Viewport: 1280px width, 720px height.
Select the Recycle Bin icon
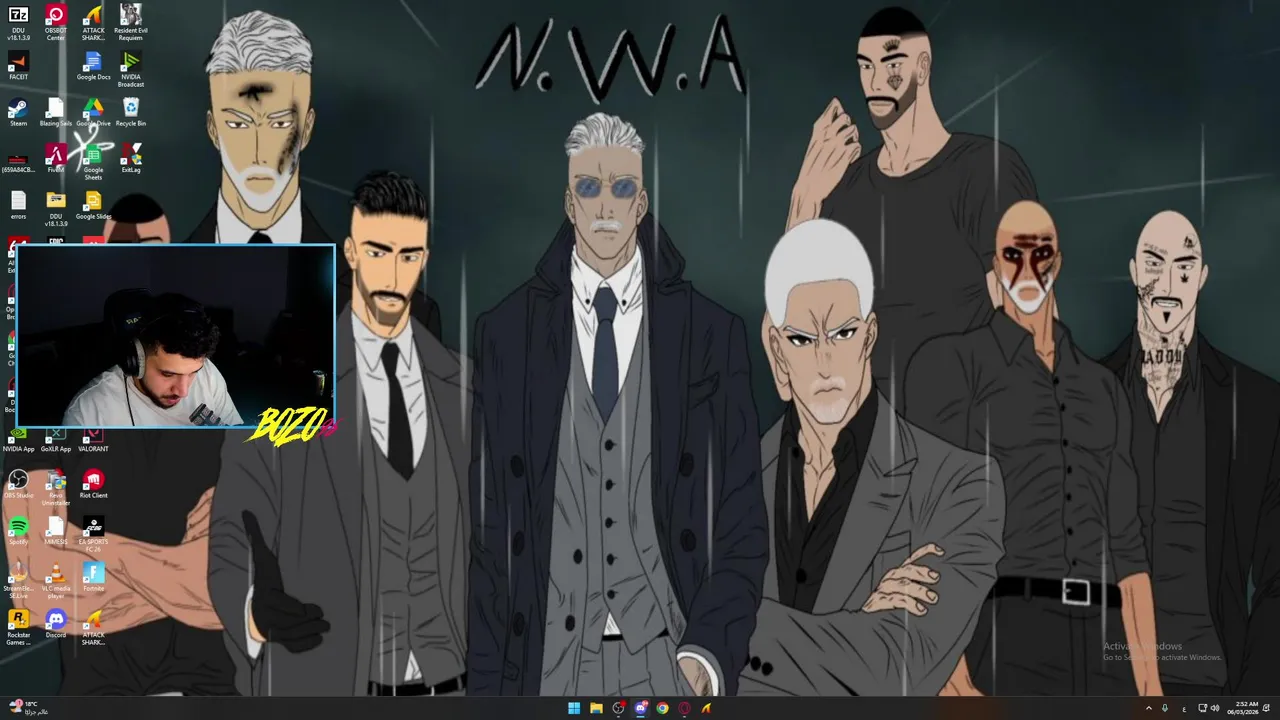click(131, 112)
